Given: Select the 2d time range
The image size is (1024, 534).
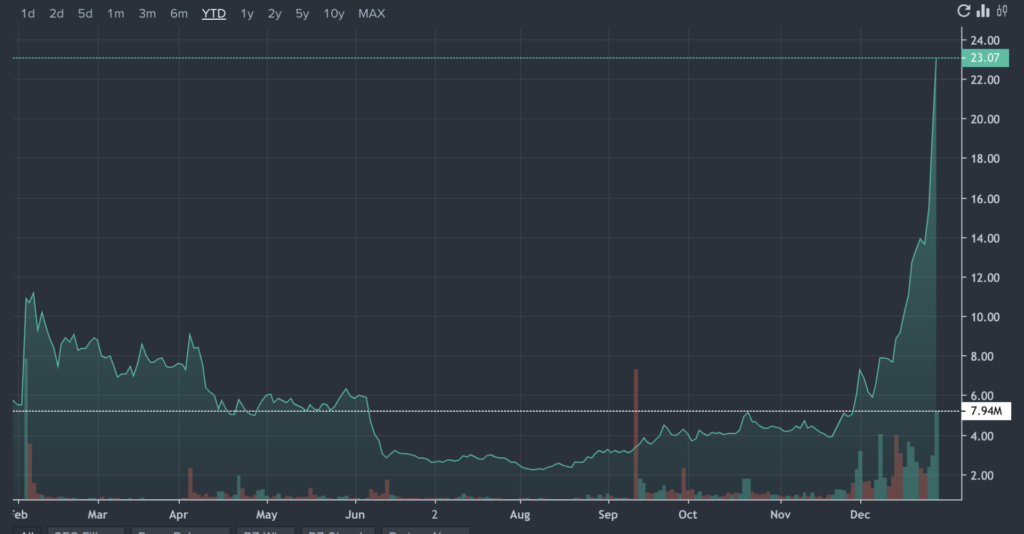Looking at the screenshot, I should pyautogui.click(x=57, y=14).
